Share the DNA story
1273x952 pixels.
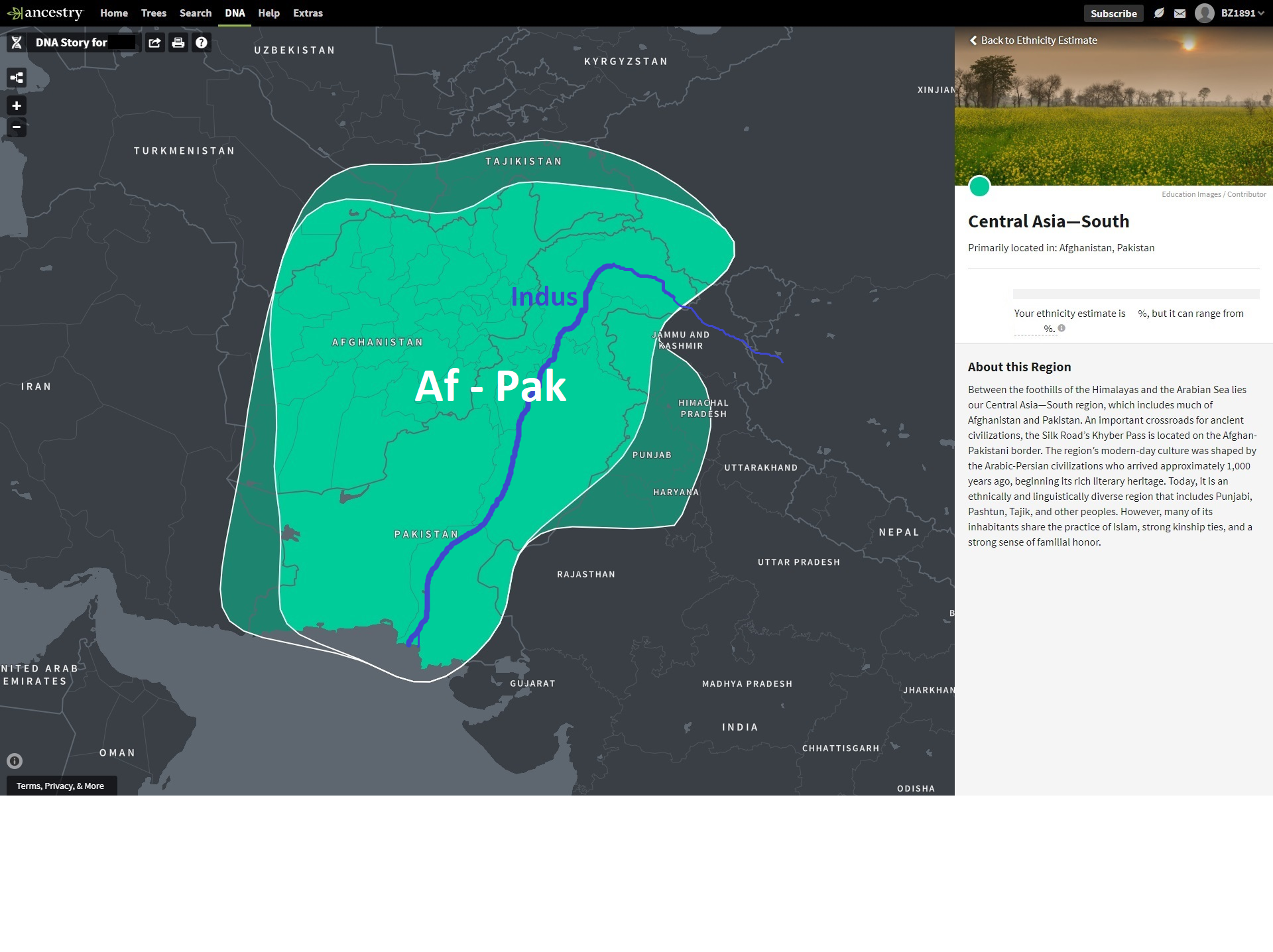pos(154,42)
